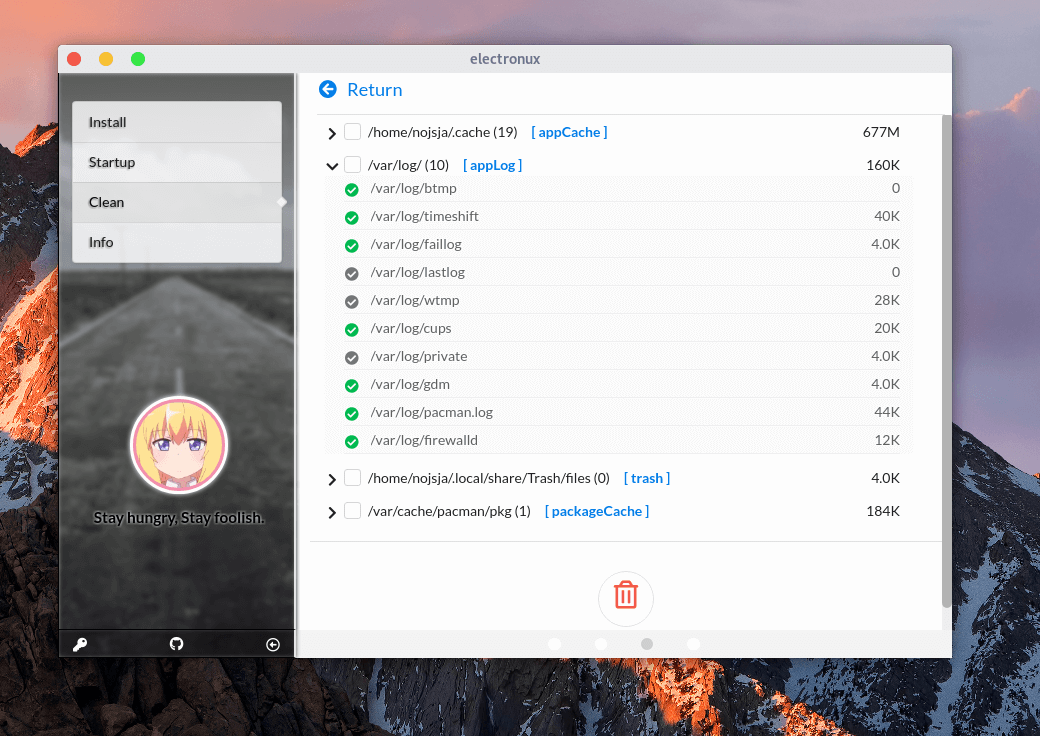Check the /var/log/ group checkbox
This screenshot has height=736, width=1040.
[x=352, y=165]
